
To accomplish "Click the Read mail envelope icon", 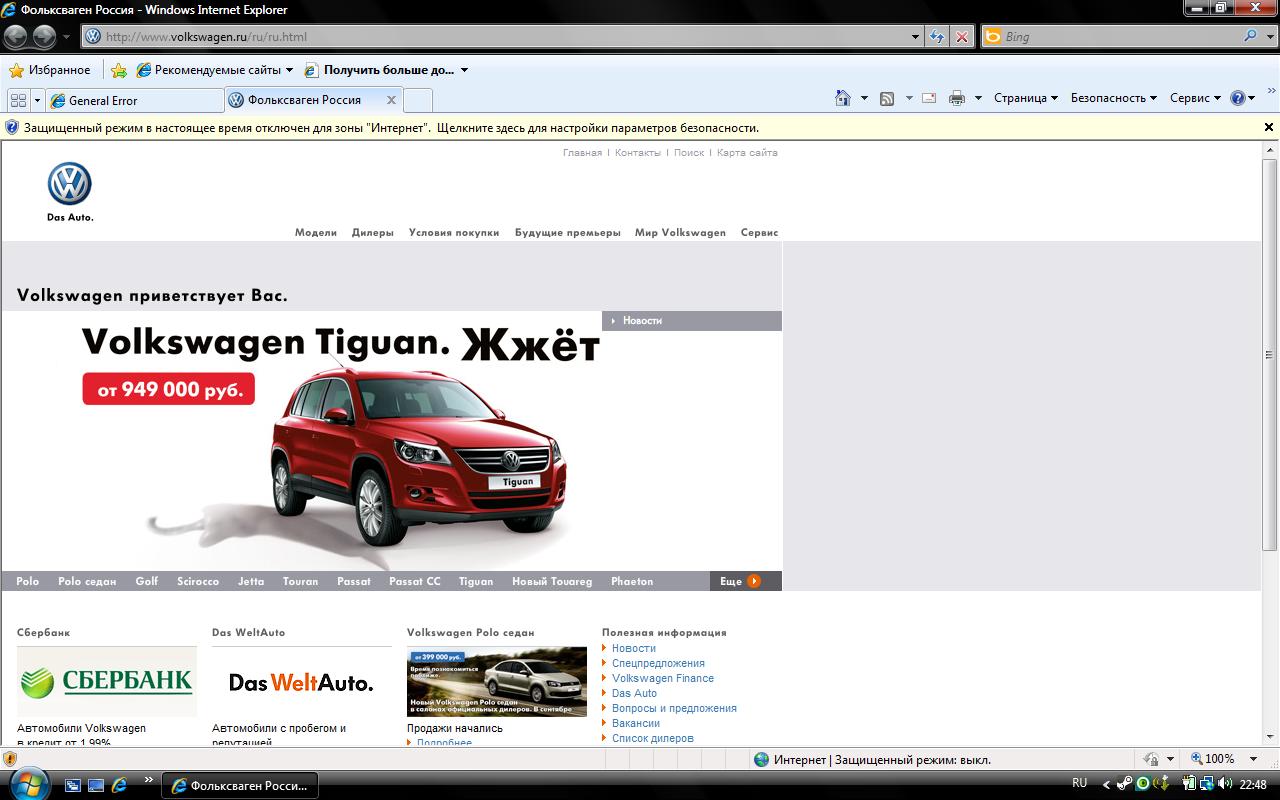I will click(x=929, y=98).
